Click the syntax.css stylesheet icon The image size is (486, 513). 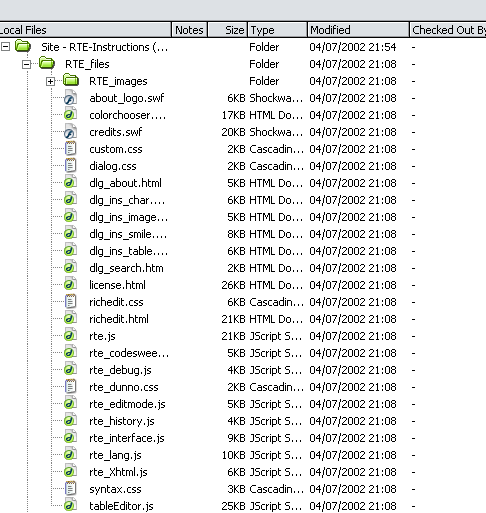(x=70, y=489)
